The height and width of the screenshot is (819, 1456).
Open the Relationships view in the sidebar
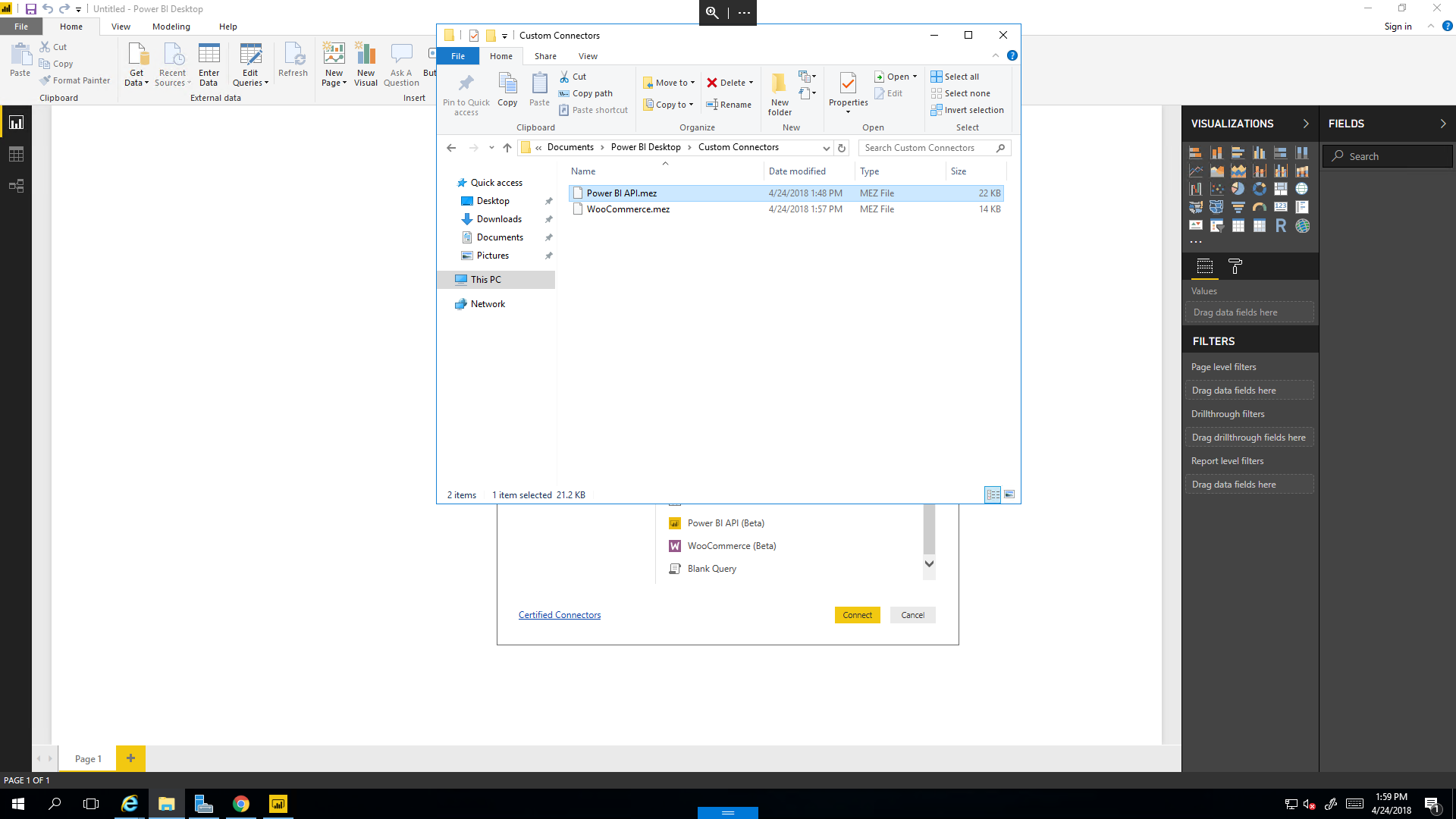tap(16, 186)
